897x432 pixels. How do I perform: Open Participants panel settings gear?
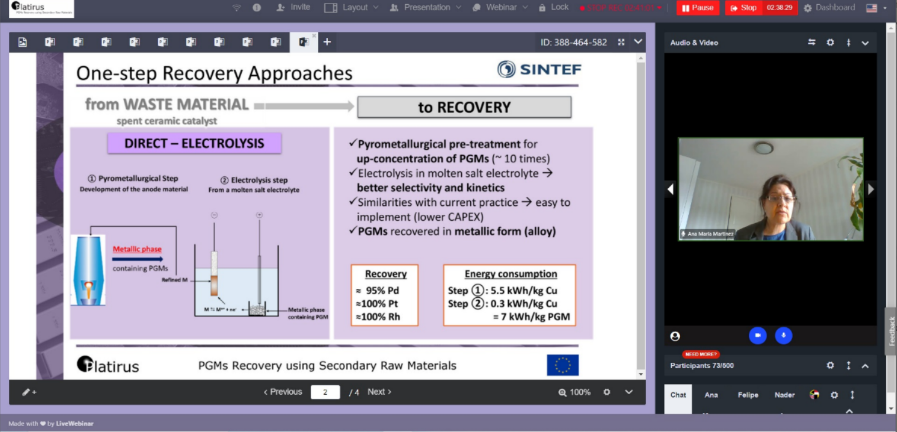[830, 366]
